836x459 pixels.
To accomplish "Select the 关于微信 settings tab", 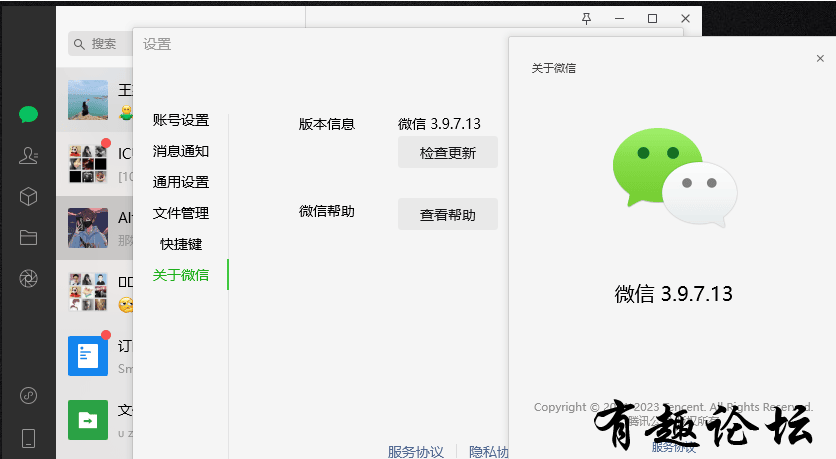I will [x=181, y=275].
